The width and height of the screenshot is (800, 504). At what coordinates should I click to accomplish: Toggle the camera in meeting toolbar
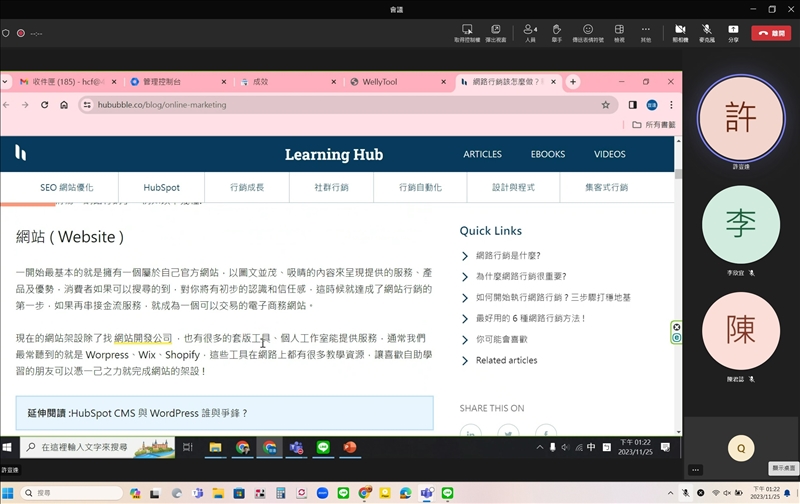click(680, 29)
